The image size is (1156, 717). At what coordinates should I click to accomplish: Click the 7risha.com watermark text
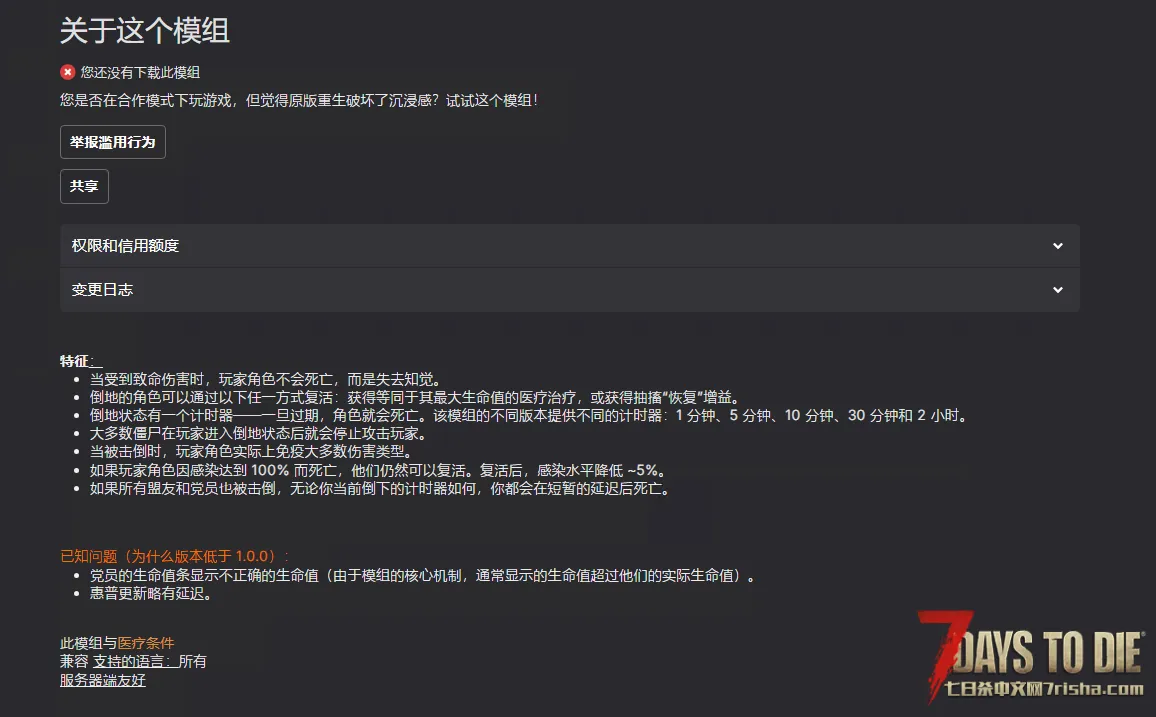(x=1043, y=689)
